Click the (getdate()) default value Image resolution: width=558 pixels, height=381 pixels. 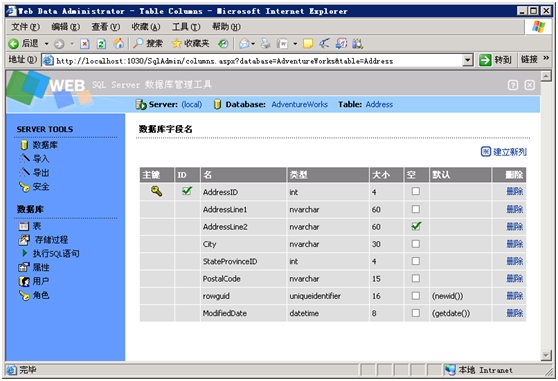pyautogui.click(x=451, y=313)
